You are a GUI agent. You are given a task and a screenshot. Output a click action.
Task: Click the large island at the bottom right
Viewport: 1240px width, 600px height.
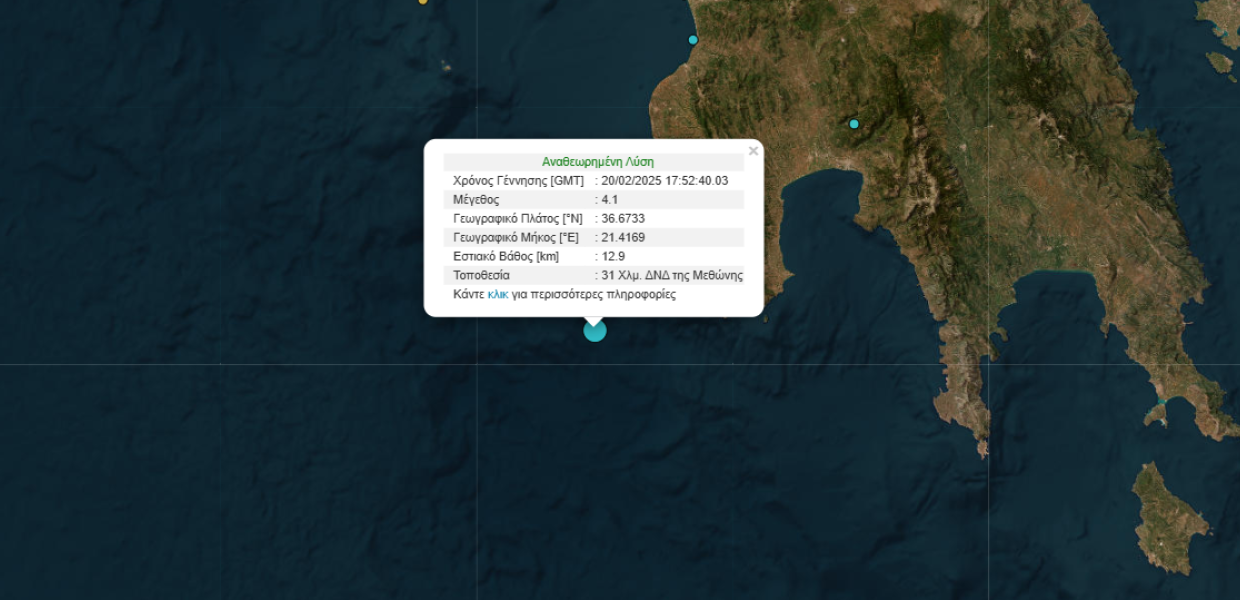(1170, 517)
